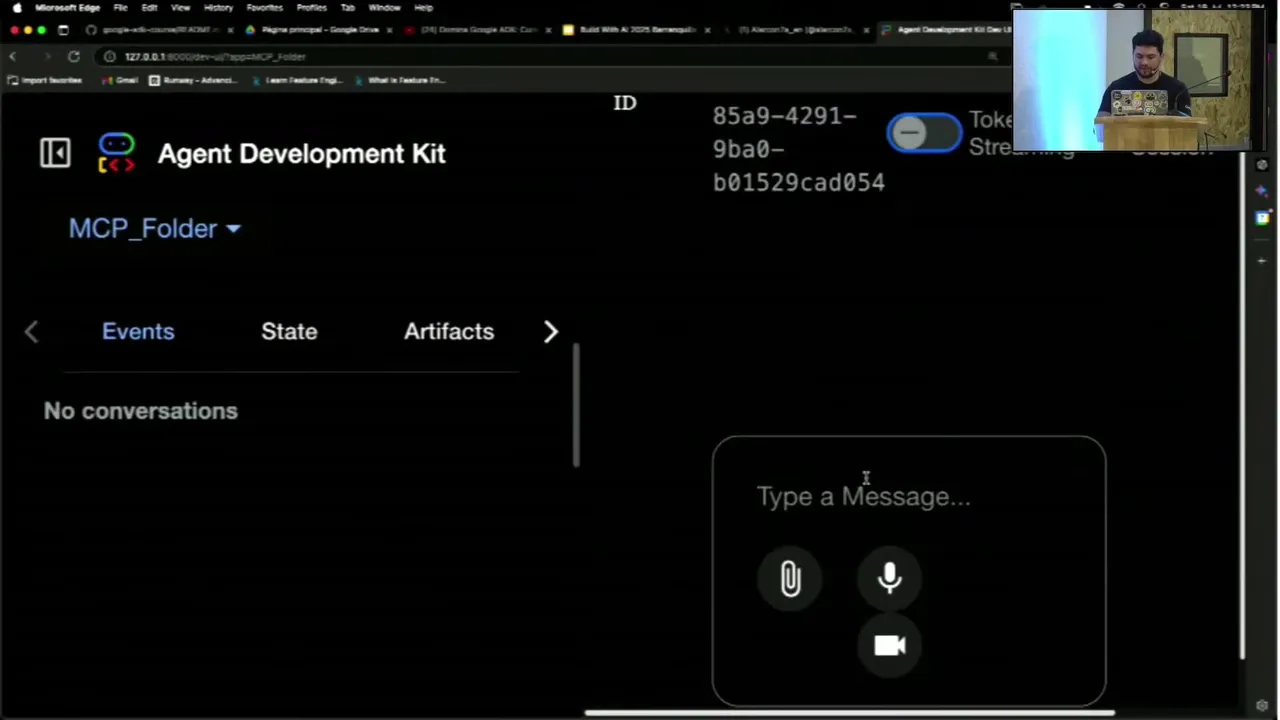Switch to the google-adk-course GitHub browser tab
Screen dimensions: 1280x720
160,30
